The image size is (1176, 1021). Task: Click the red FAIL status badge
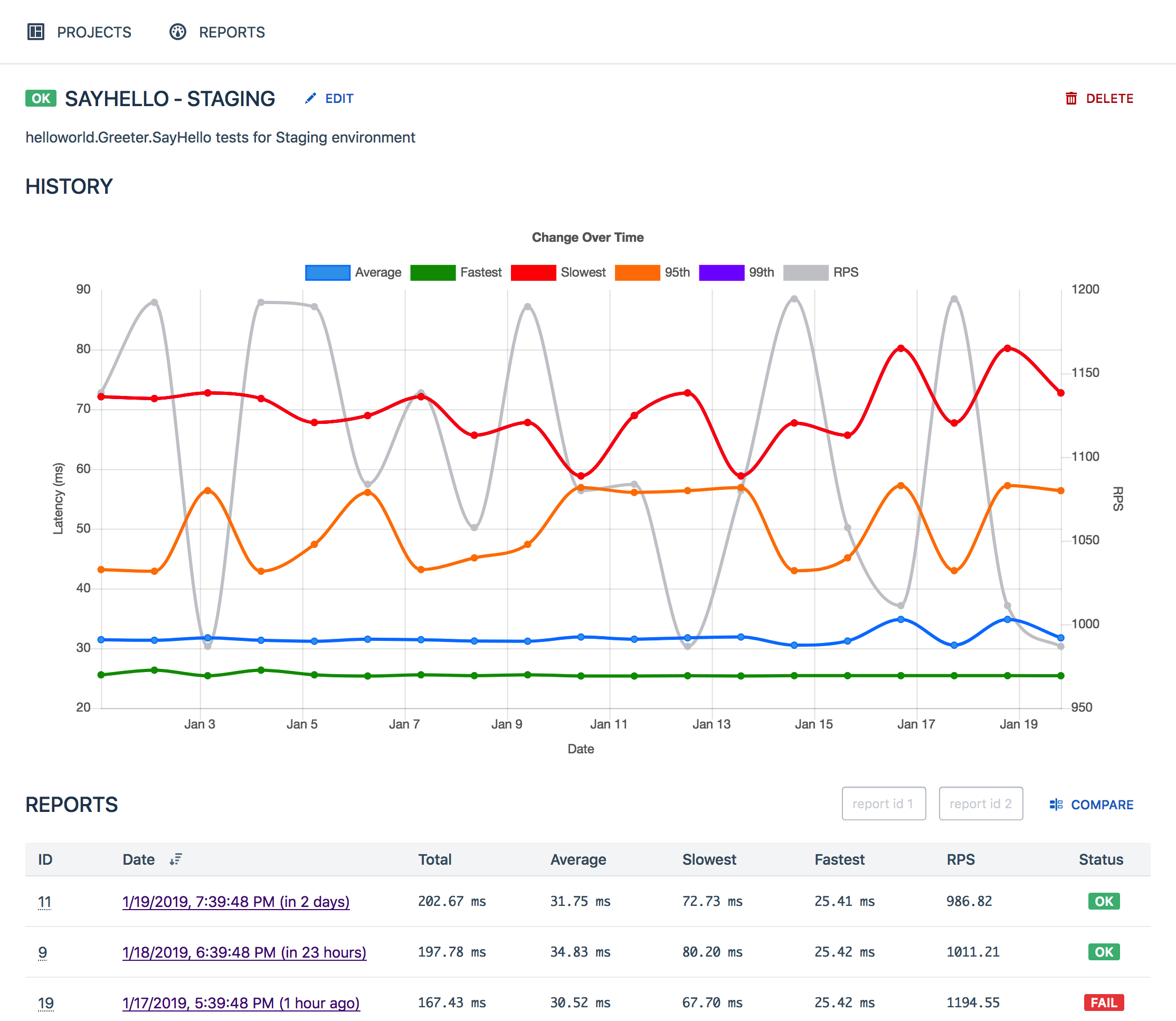point(1103,1002)
